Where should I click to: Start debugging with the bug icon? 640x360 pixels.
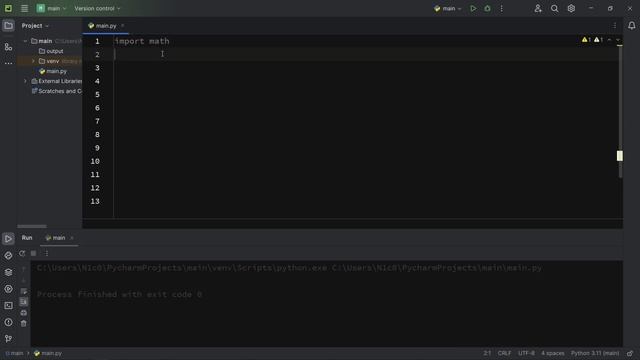(487, 8)
